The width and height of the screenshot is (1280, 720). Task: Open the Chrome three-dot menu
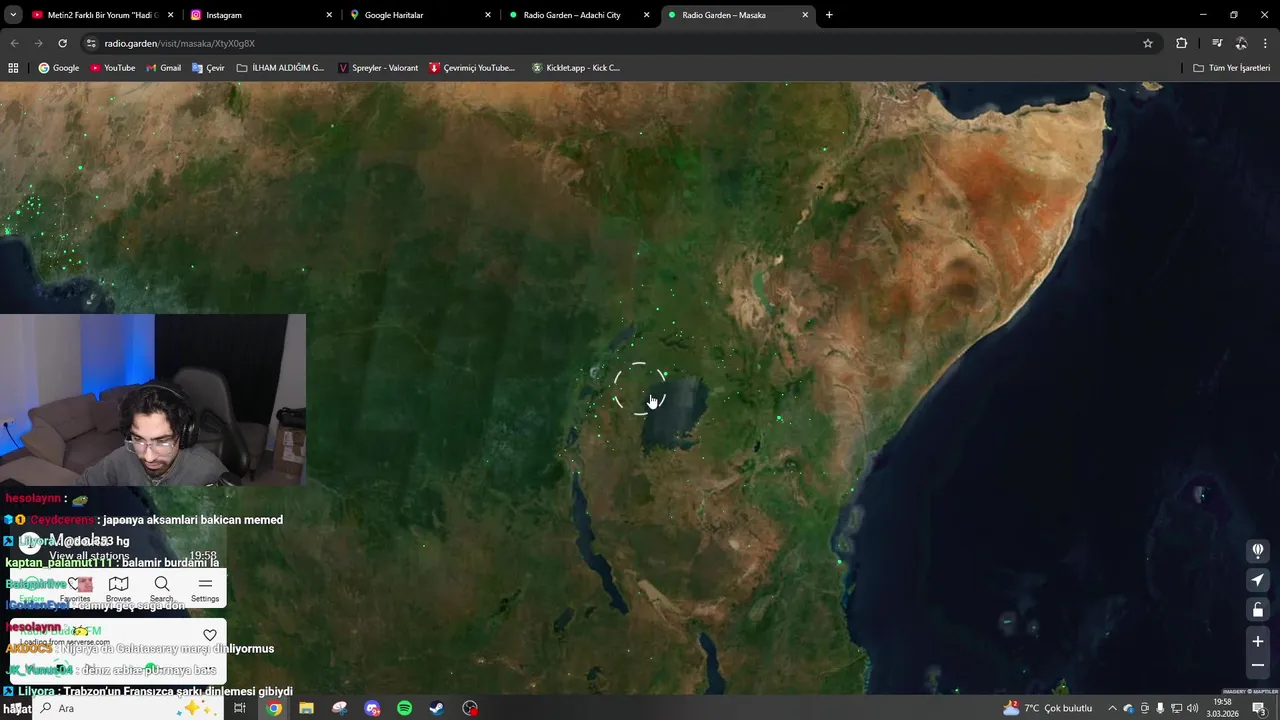1265,43
